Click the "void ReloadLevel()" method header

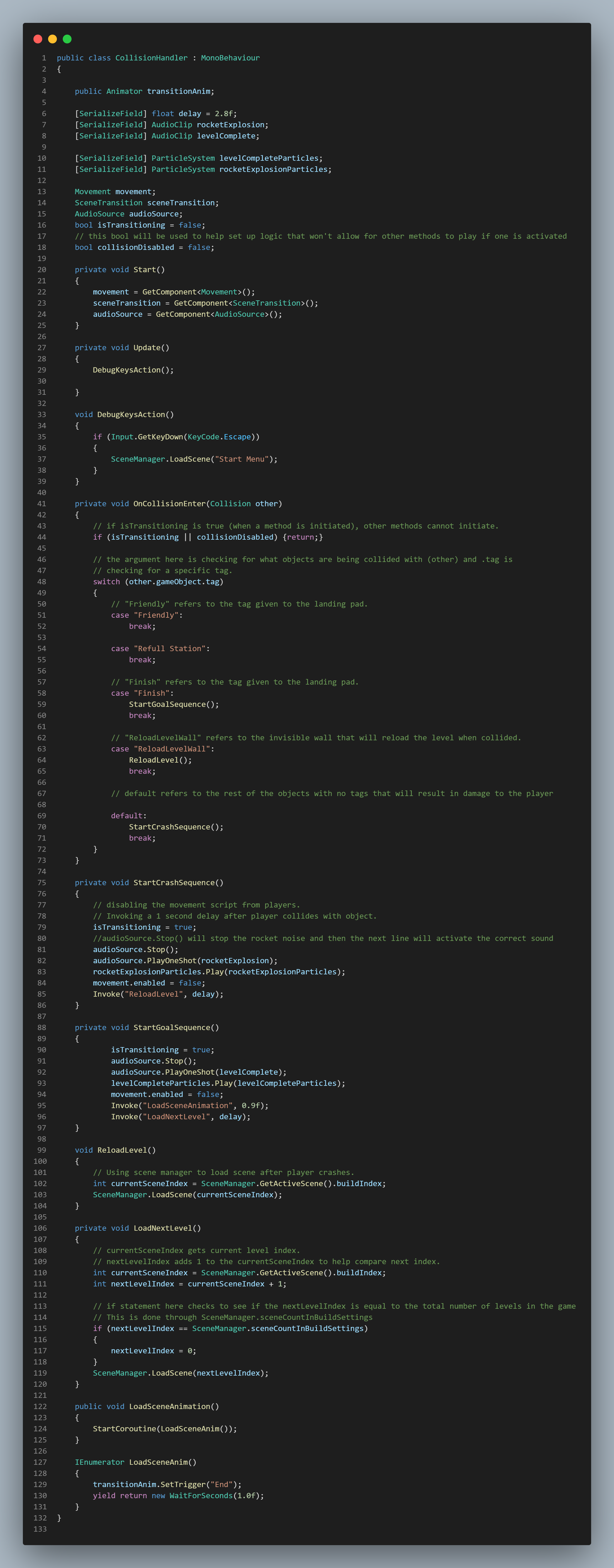point(115,1150)
